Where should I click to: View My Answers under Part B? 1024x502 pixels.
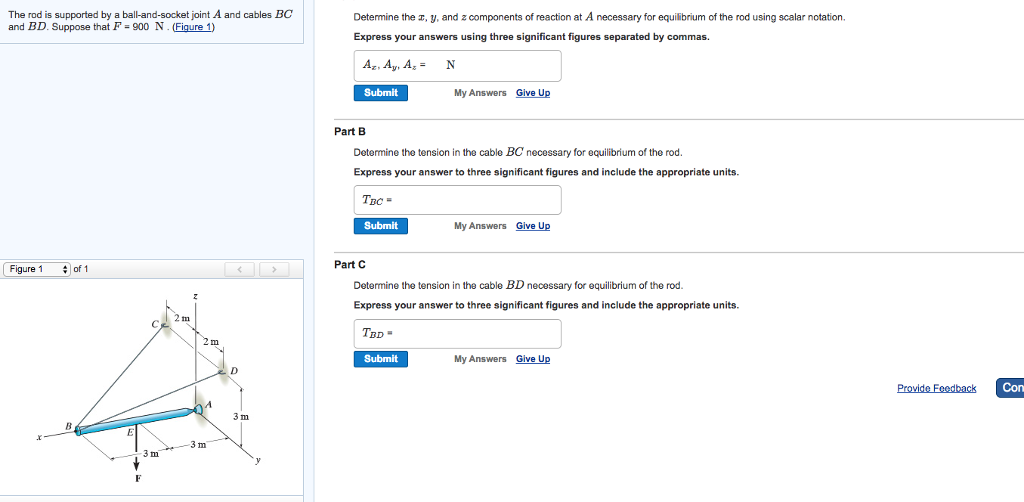coord(480,226)
